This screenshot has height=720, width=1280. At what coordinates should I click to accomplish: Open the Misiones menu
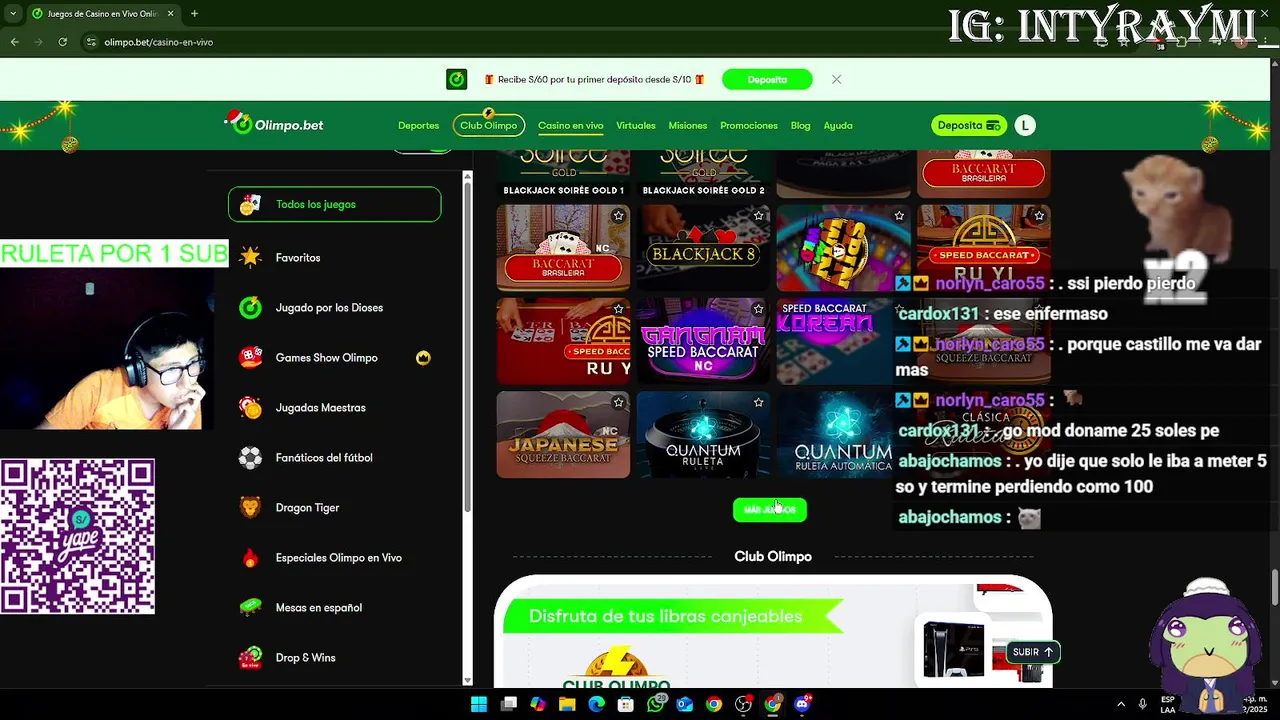click(x=688, y=125)
